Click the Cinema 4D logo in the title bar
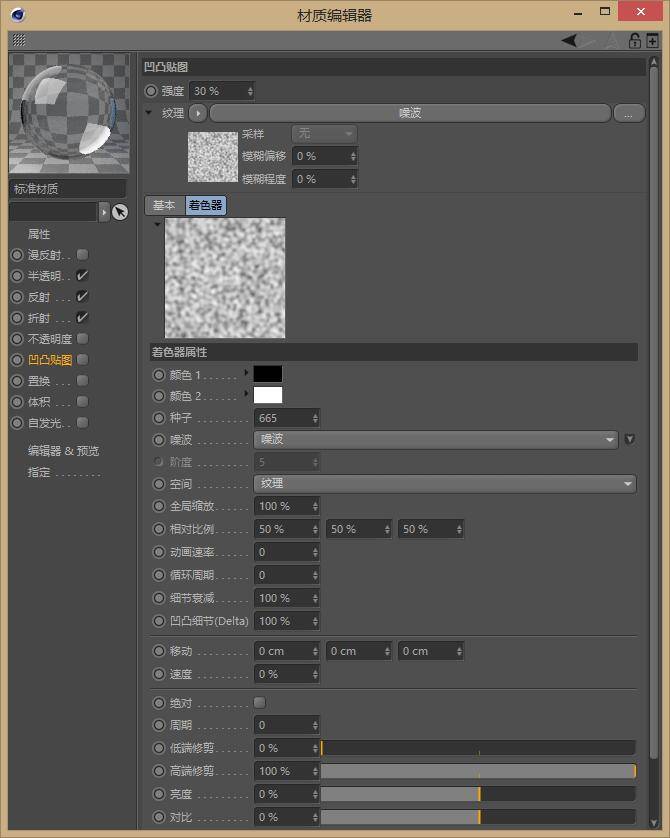 pyautogui.click(x=19, y=15)
